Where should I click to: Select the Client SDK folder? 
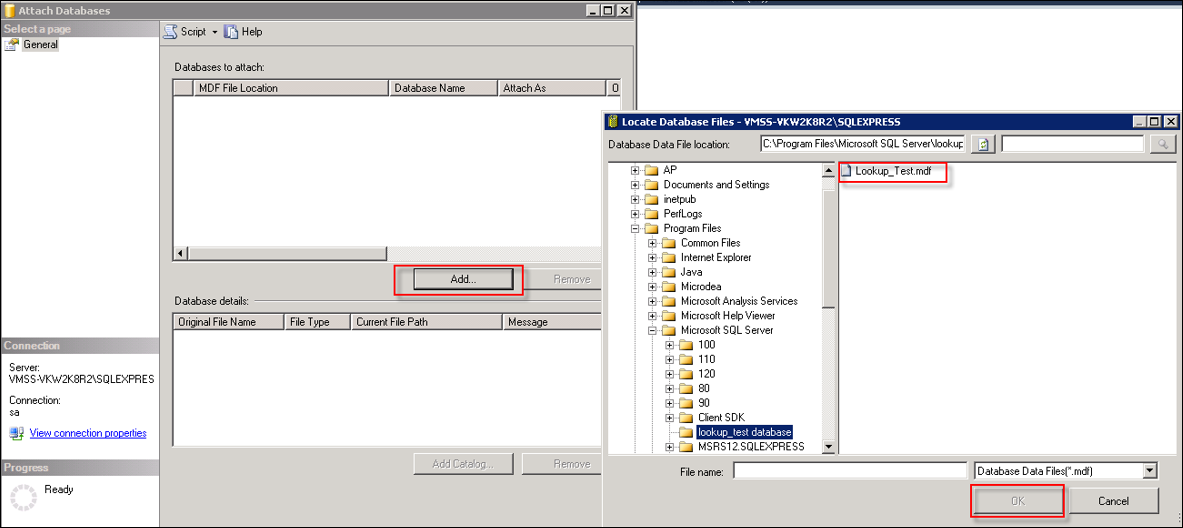click(x=721, y=417)
